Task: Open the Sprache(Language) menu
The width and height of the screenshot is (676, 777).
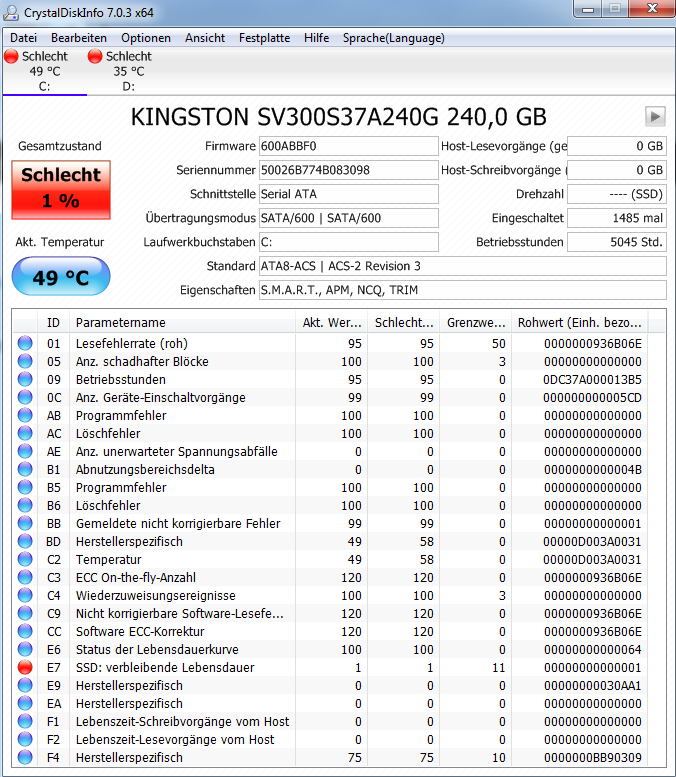Action: click(394, 38)
